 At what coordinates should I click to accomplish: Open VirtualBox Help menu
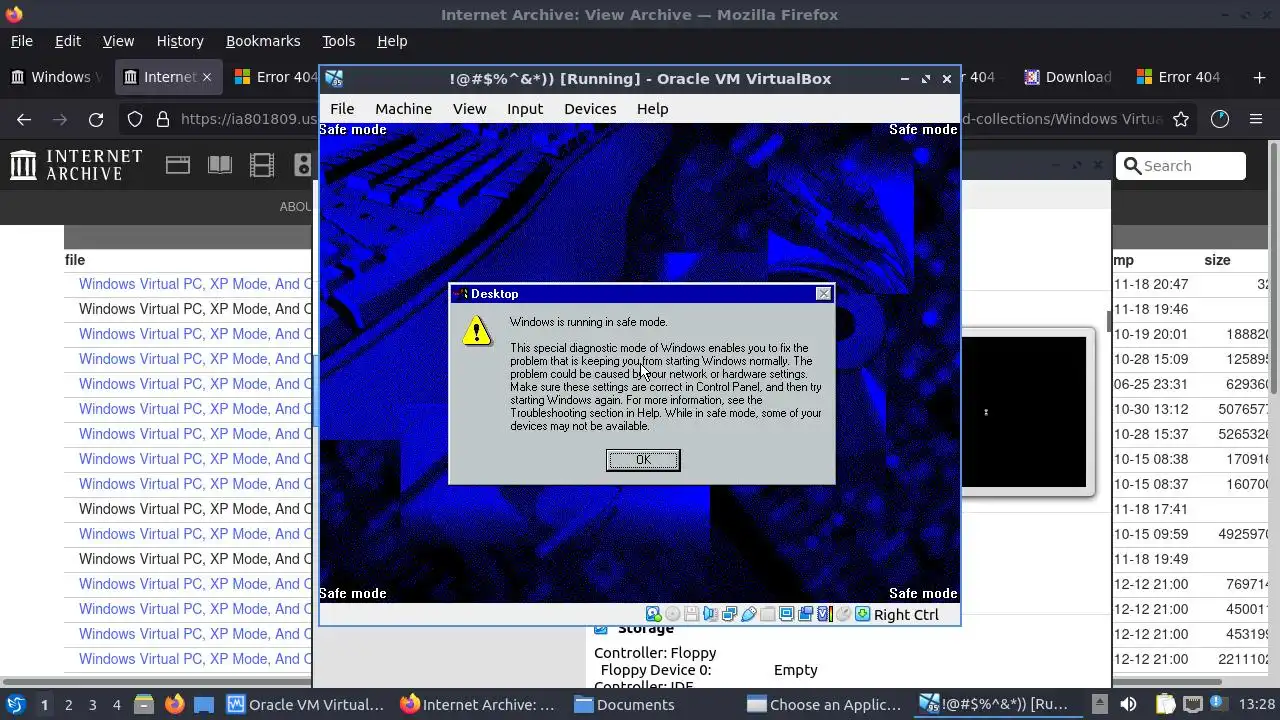652,109
